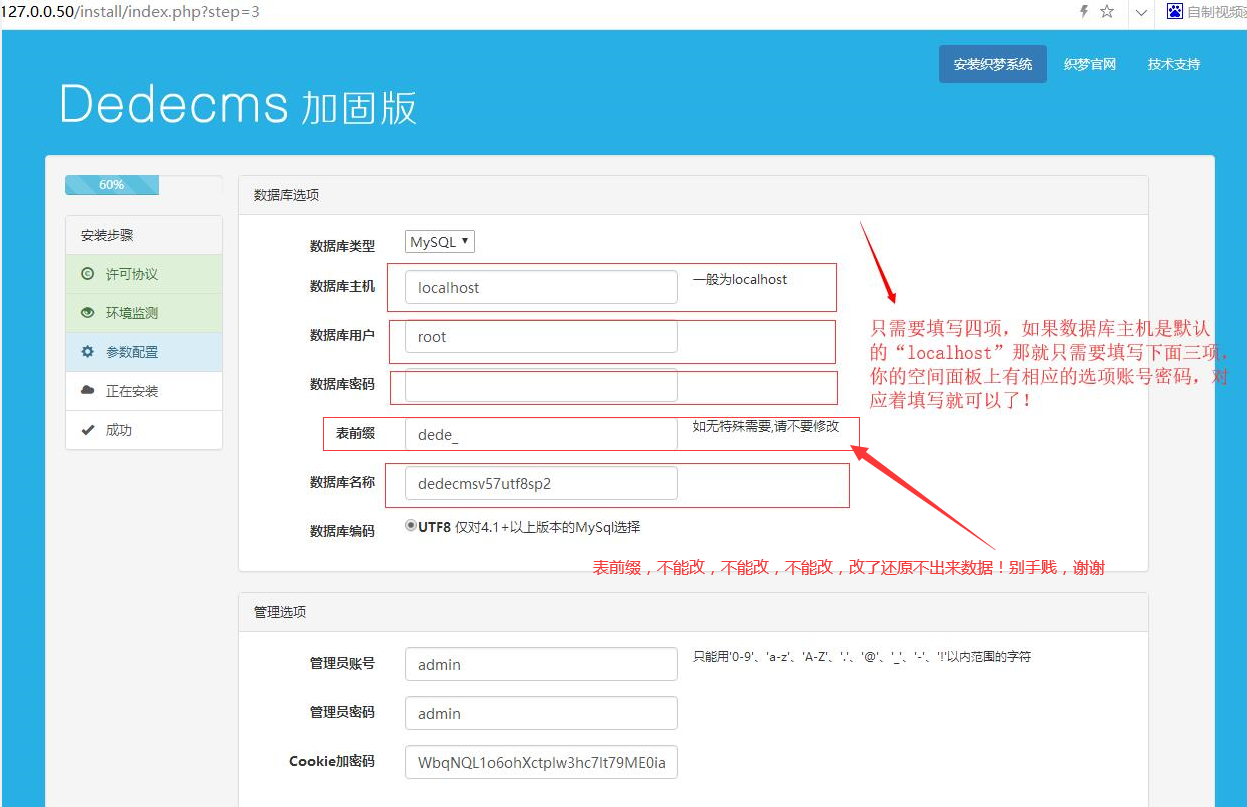Click the gear icon beside 参数配置
This screenshot has height=807, width=1247.
tap(89, 351)
